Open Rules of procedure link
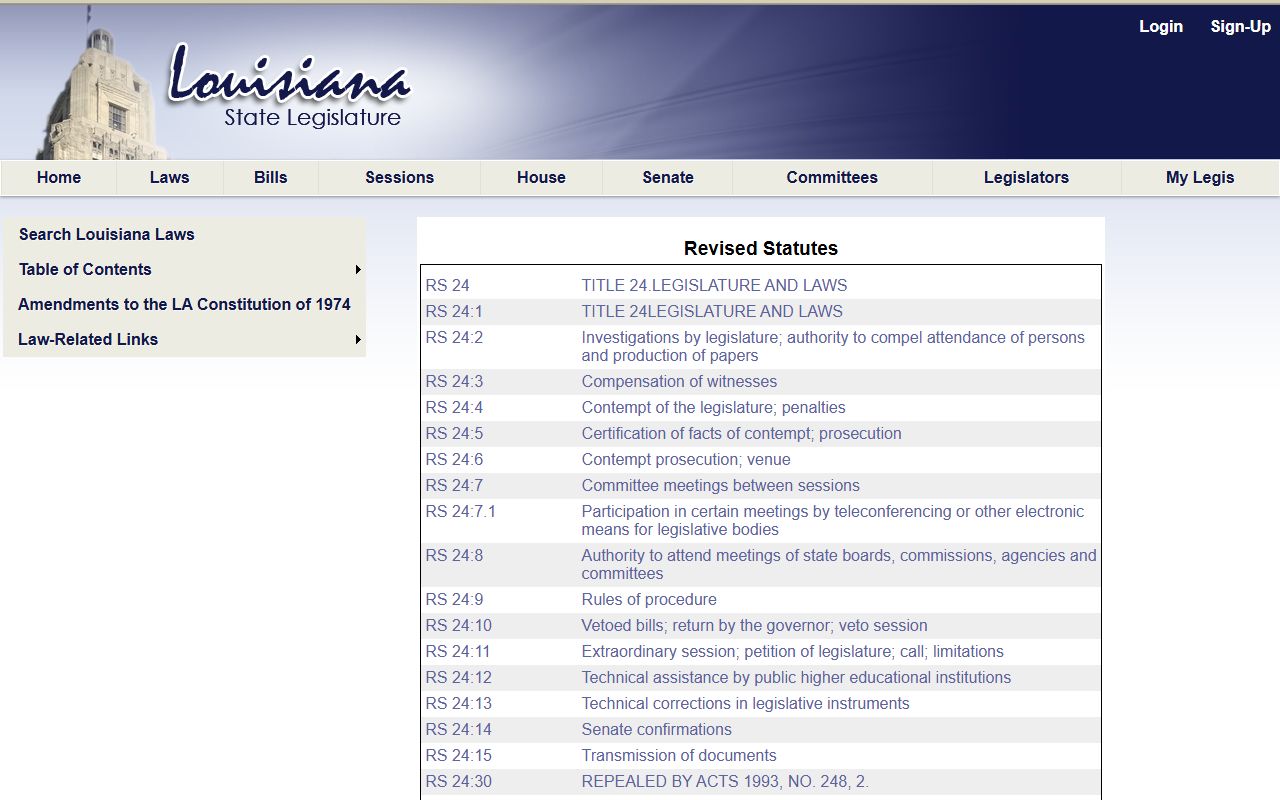 pyautogui.click(x=649, y=599)
